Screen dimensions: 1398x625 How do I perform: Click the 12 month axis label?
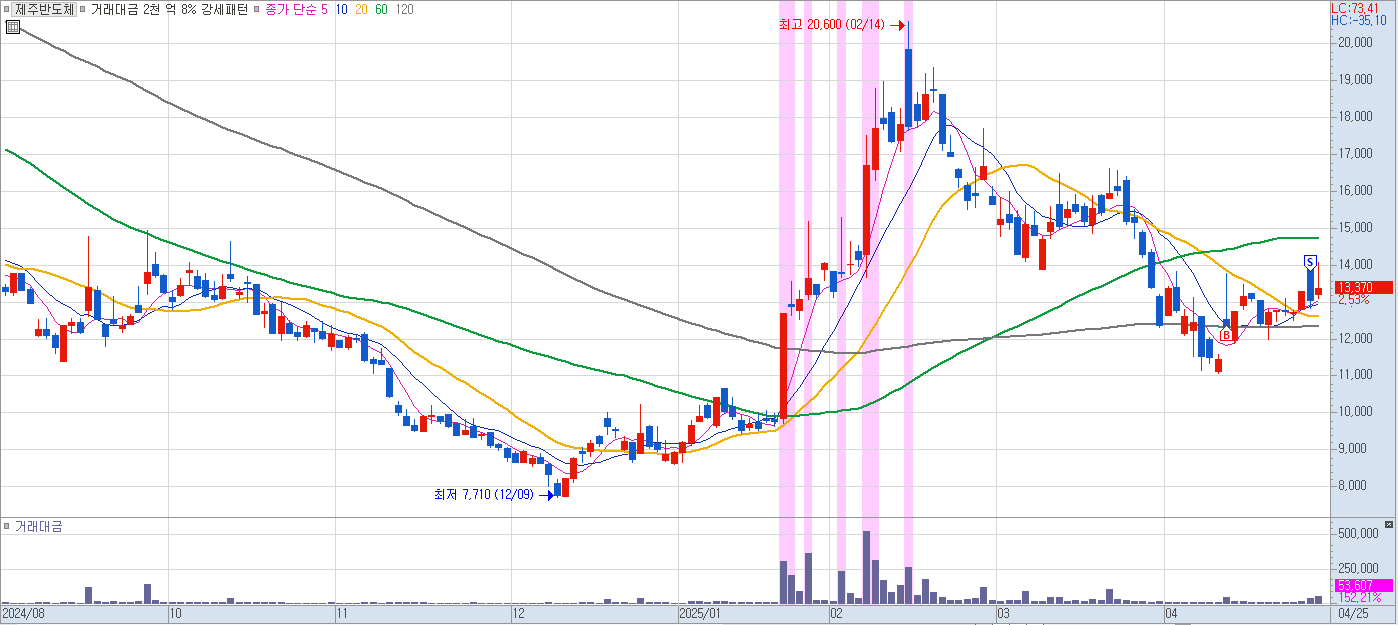(x=518, y=613)
